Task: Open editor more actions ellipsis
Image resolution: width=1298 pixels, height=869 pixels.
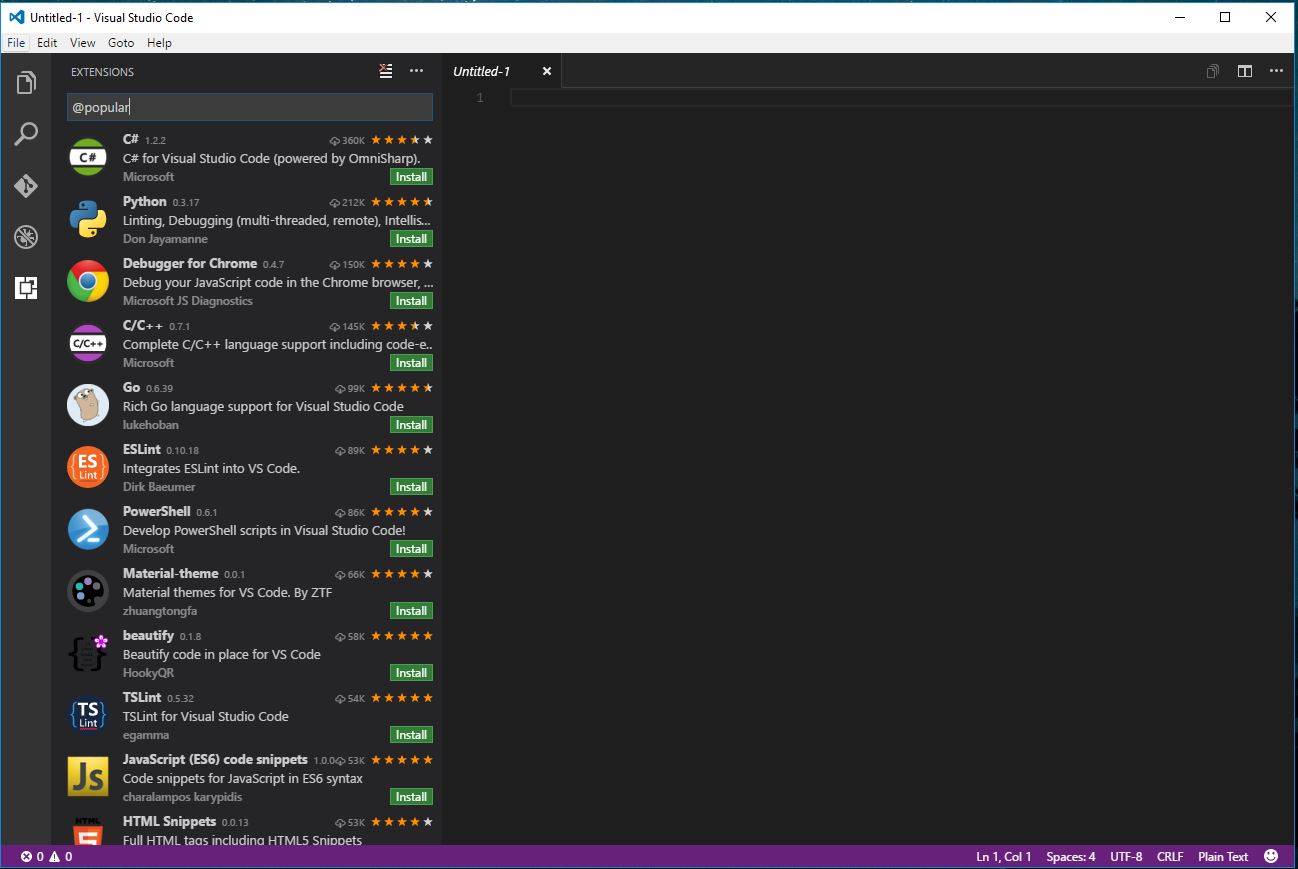Action: (x=1276, y=71)
